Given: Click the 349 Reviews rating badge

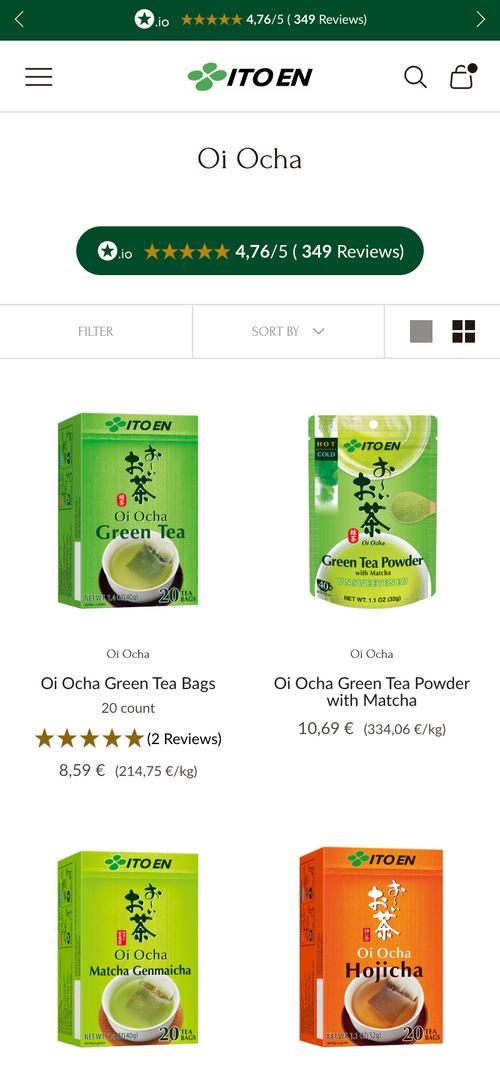Looking at the screenshot, I should (250, 251).
